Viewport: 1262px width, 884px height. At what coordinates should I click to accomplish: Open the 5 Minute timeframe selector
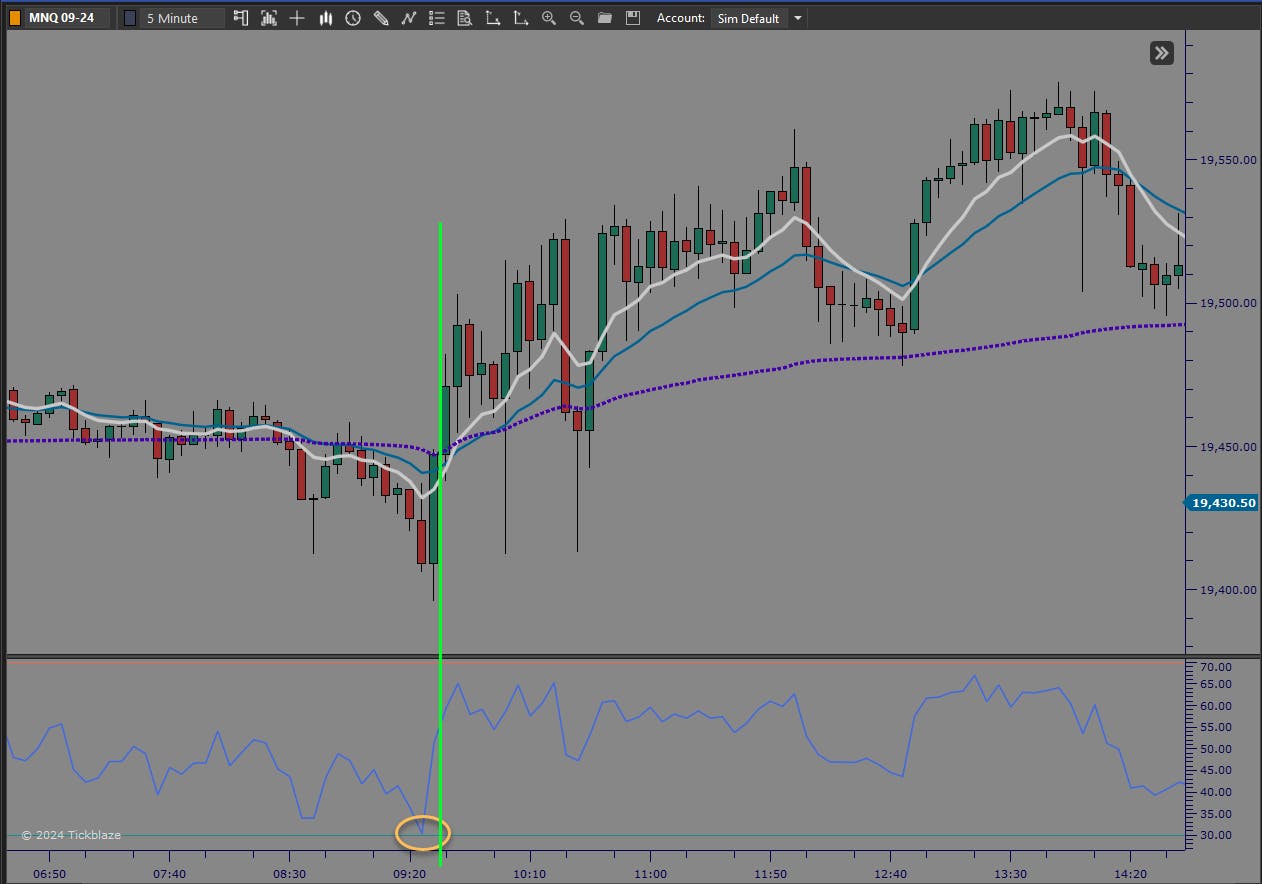[181, 18]
